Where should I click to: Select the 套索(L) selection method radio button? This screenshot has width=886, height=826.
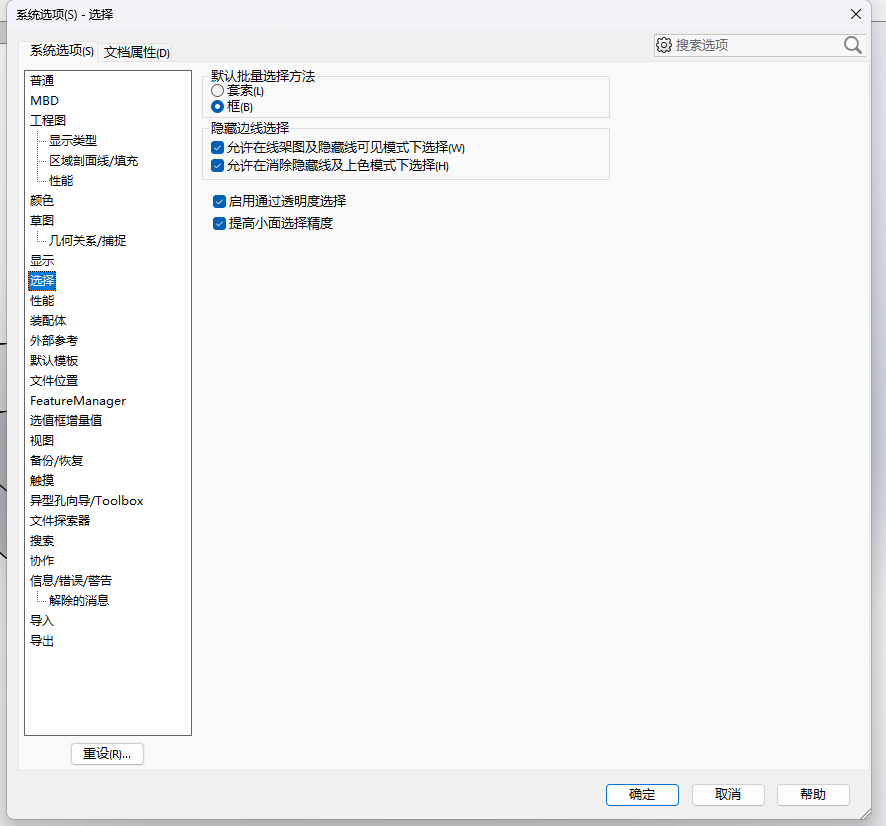coord(217,90)
